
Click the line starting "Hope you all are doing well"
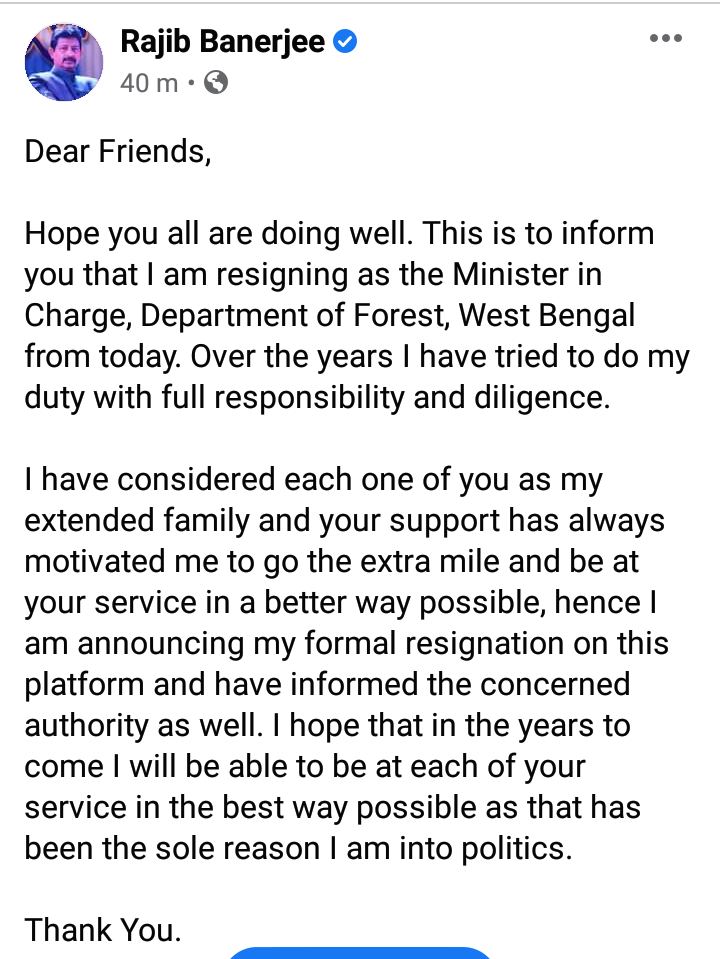click(340, 234)
